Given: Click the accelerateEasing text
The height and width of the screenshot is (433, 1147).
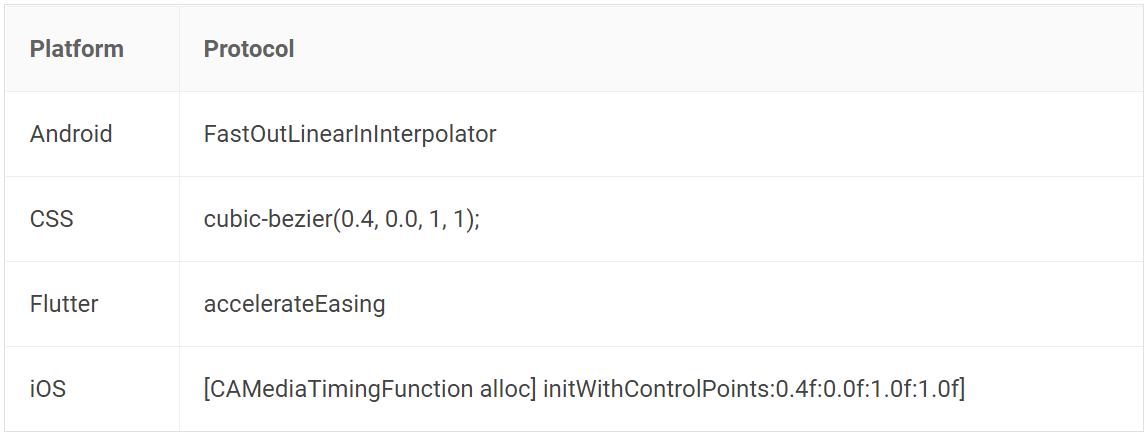Looking at the screenshot, I should point(294,304).
